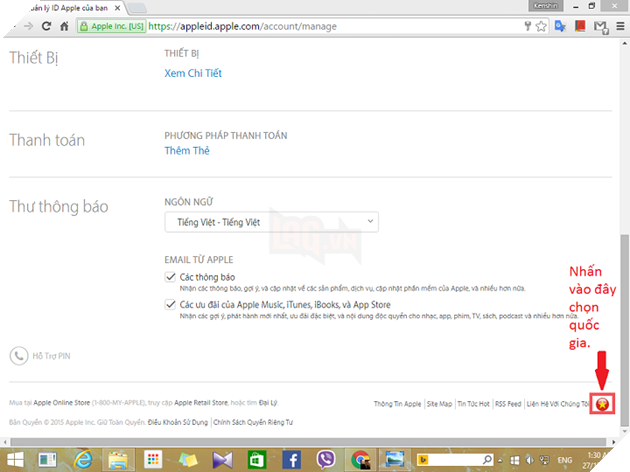
Task: Open Internet Explorer from the taskbar
Action: coord(83,459)
